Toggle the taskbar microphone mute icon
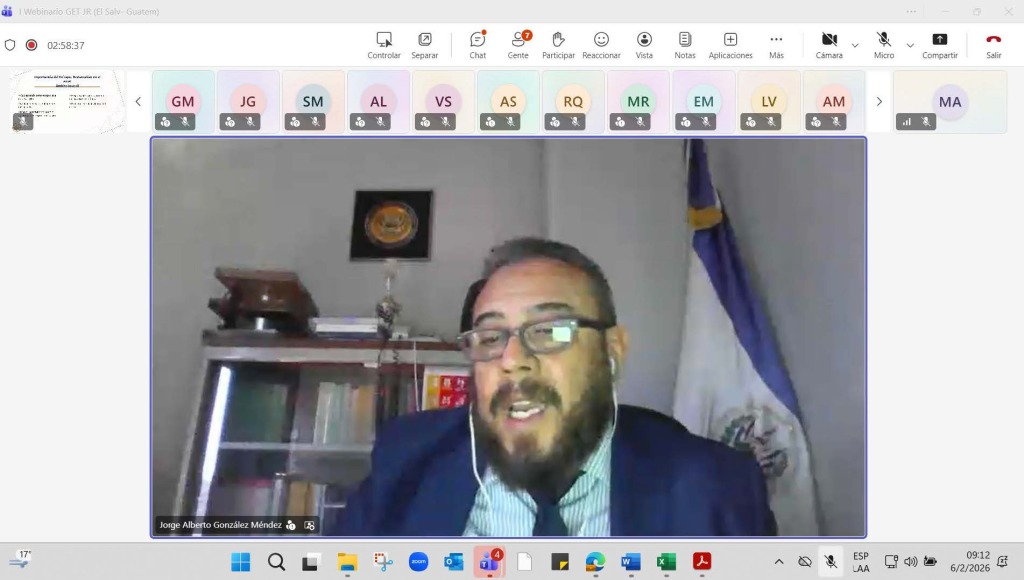This screenshot has width=1024, height=580. 830,562
